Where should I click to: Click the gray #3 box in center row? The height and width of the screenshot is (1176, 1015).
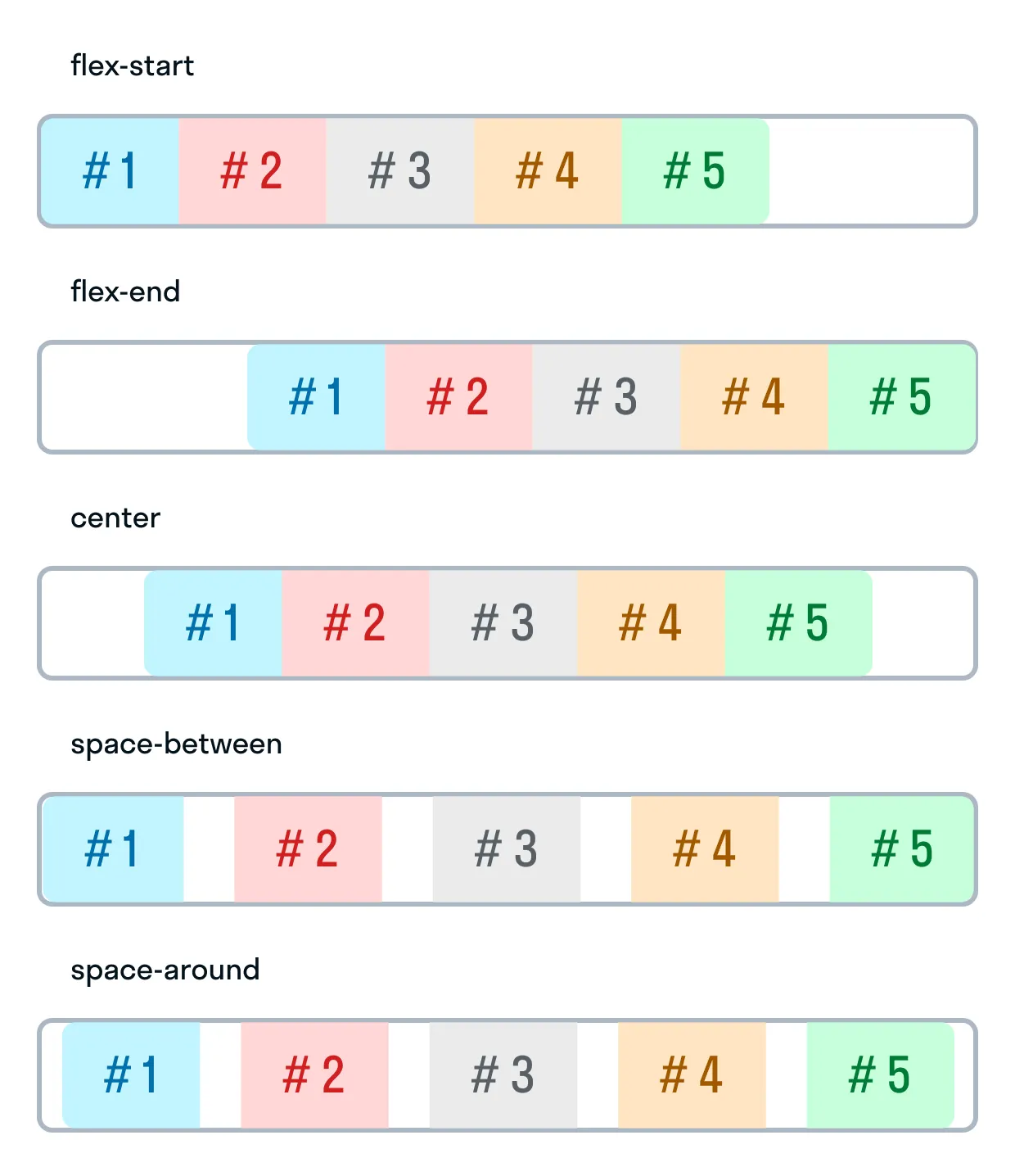[503, 623]
